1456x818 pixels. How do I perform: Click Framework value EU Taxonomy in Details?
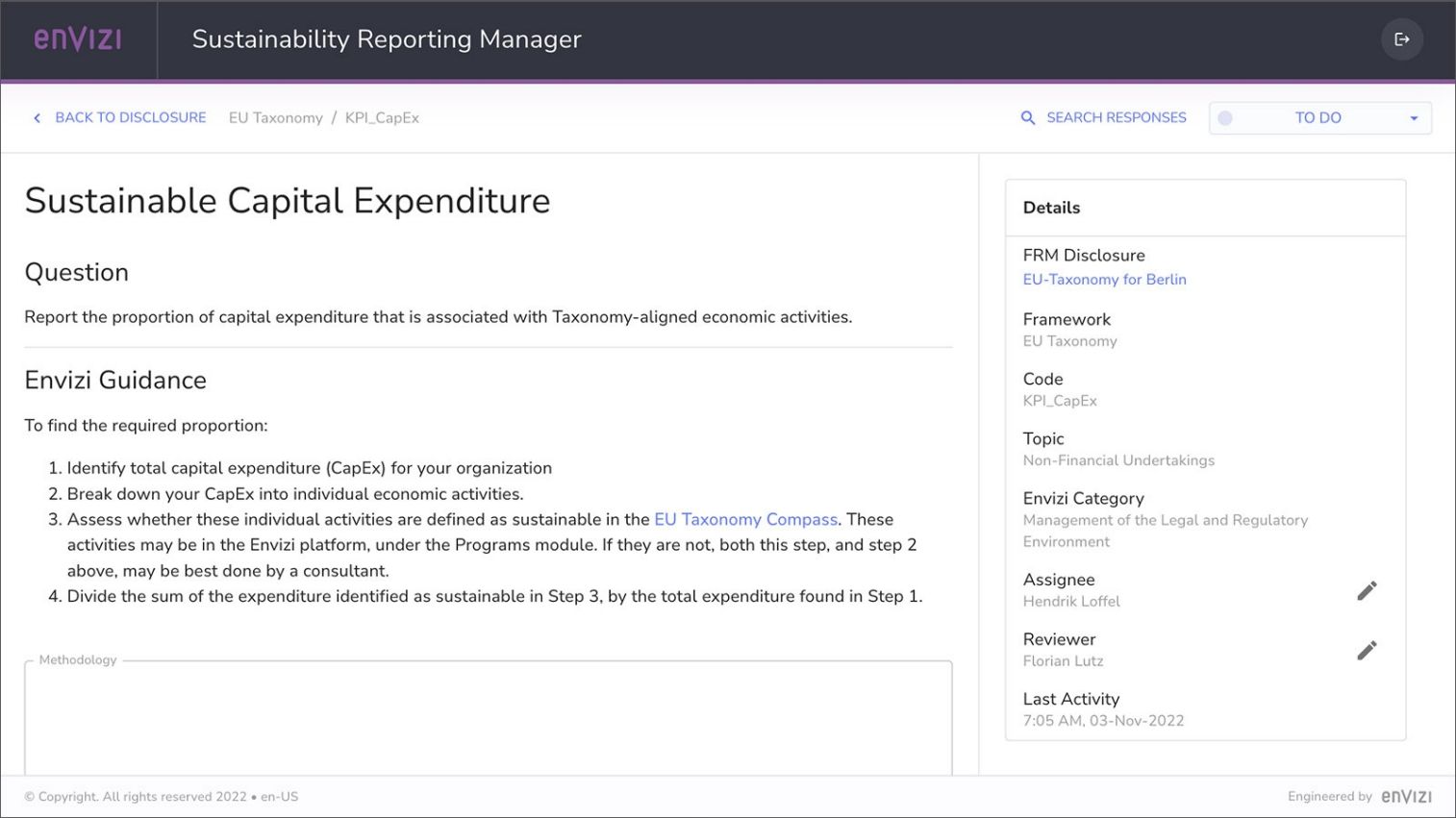(x=1069, y=341)
